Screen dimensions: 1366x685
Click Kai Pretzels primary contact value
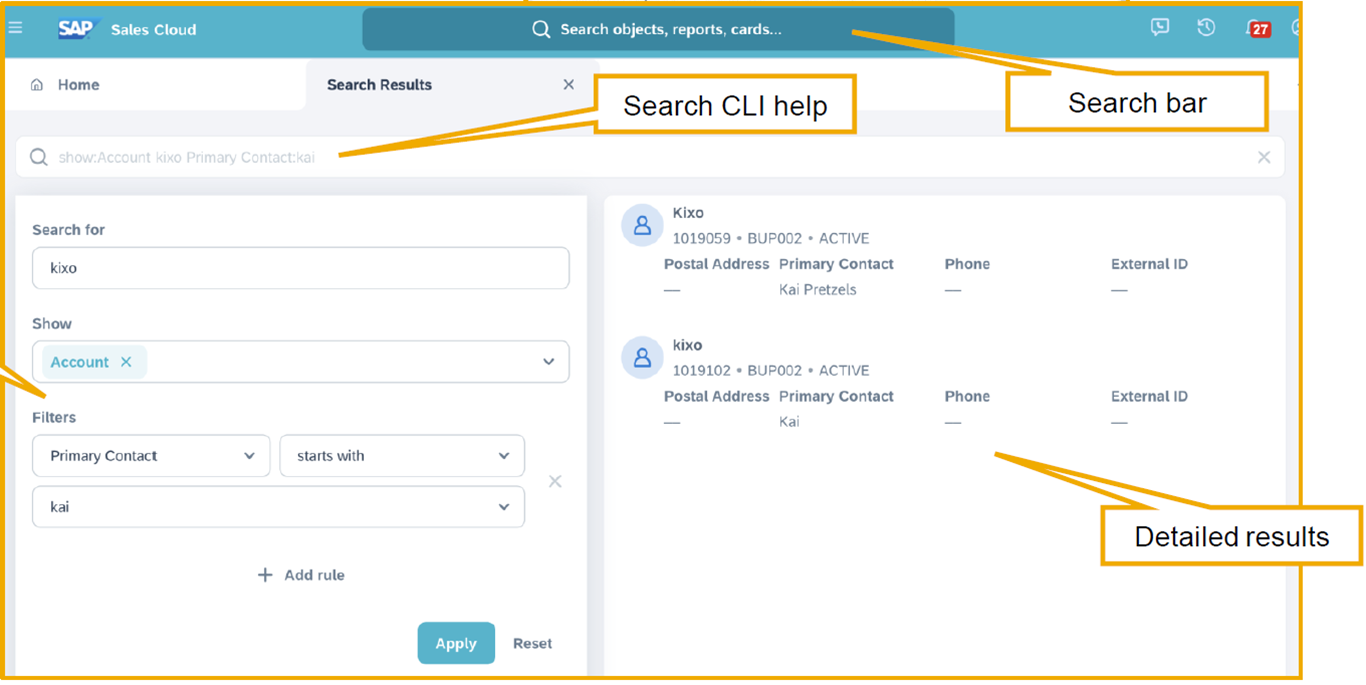coord(818,290)
